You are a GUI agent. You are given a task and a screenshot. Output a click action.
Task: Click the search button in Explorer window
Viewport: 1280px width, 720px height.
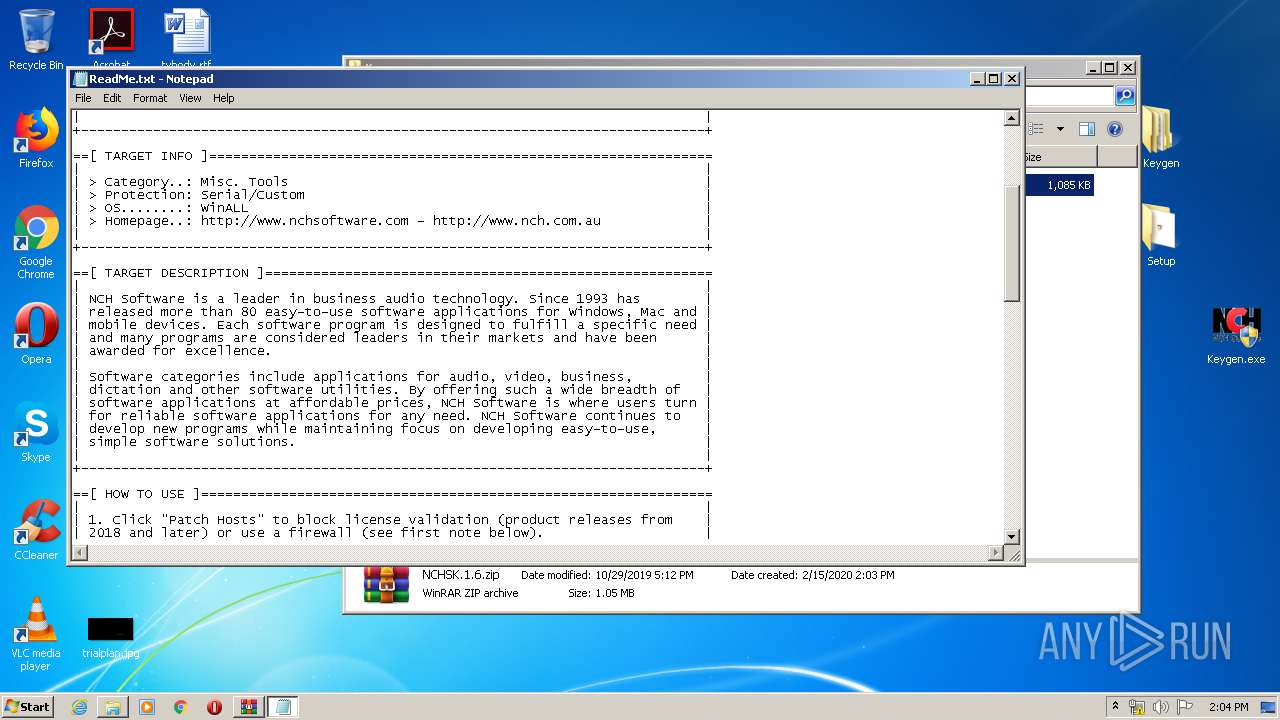tap(1125, 96)
